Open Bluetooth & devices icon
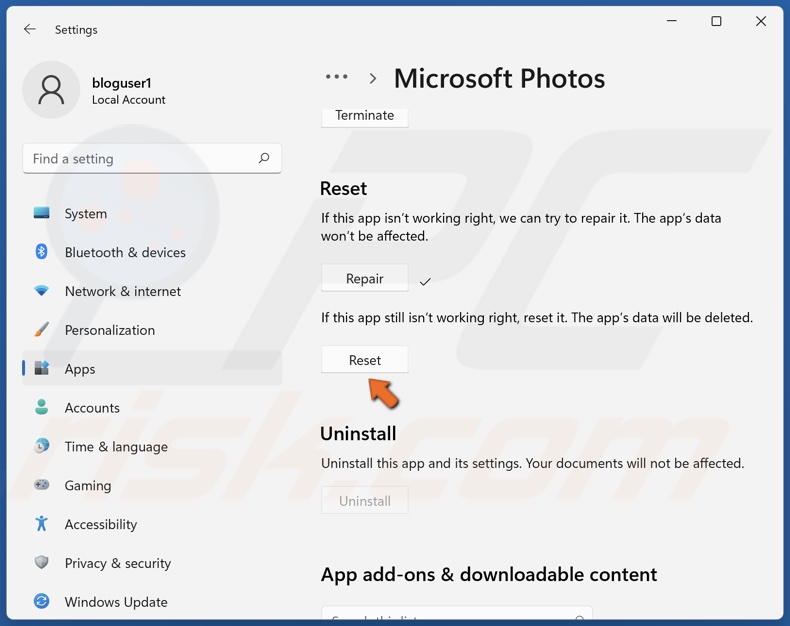Viewport: 790px width, 626px height. [42, 252]
